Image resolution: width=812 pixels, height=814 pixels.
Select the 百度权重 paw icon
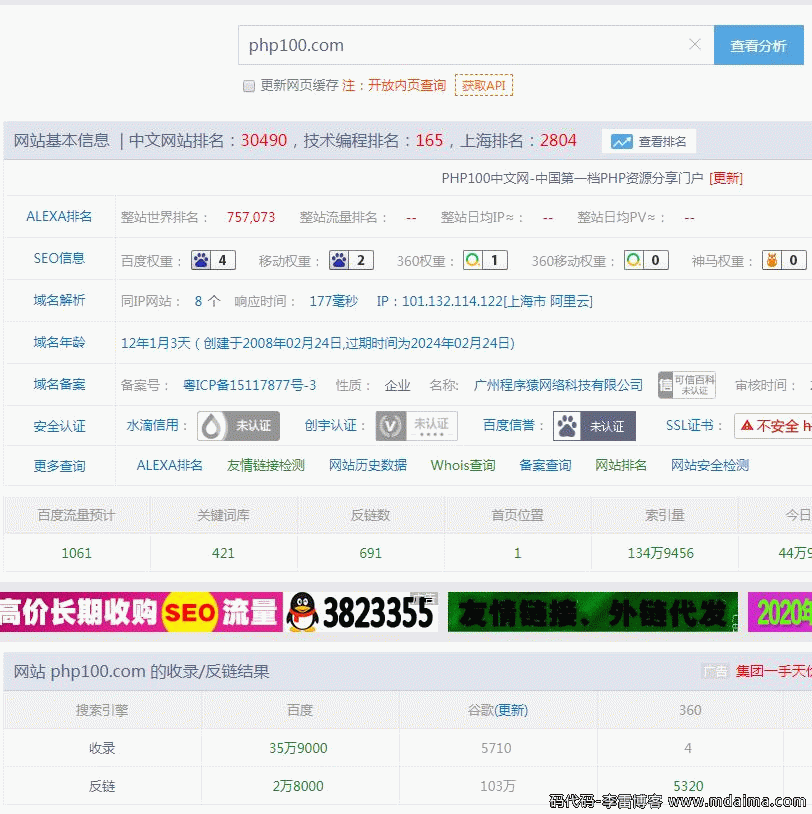click(203, 258)
